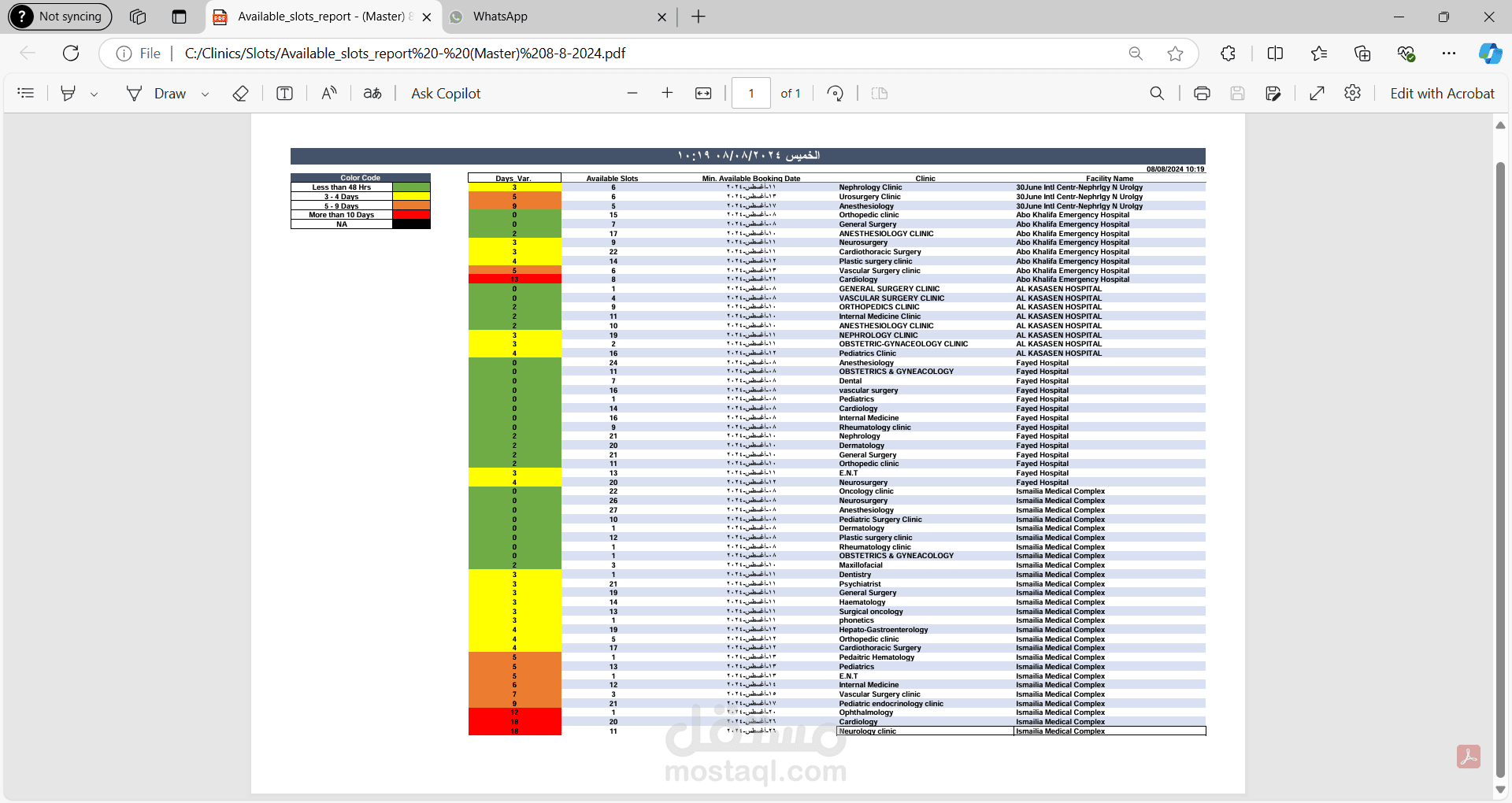Add this page to favorites star

pos(1176,54)
